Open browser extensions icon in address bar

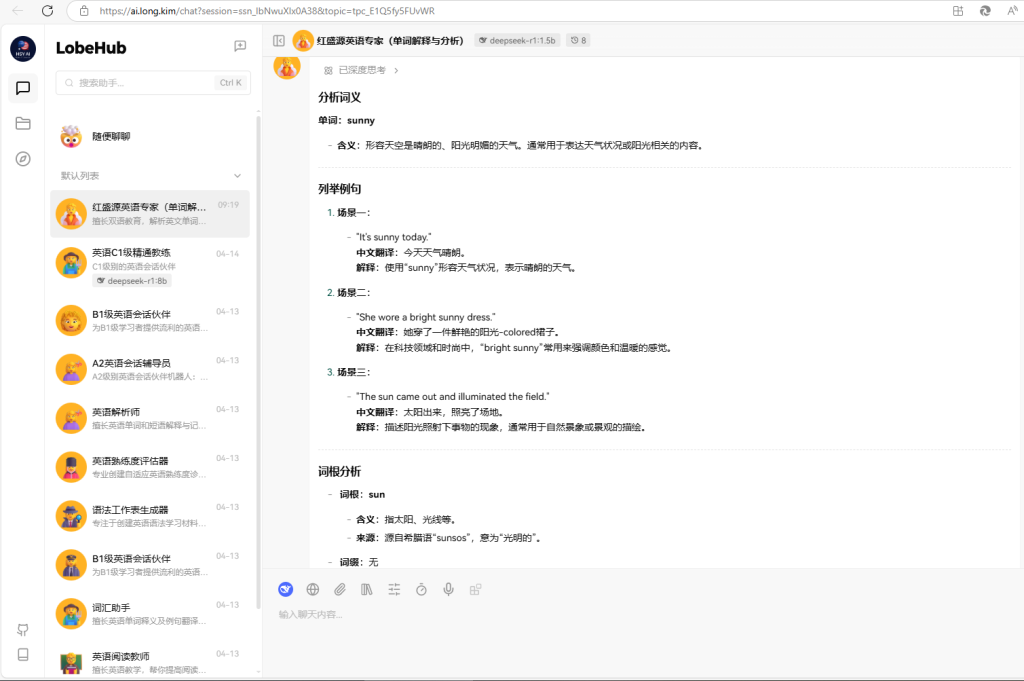click(x=958, y=10)
